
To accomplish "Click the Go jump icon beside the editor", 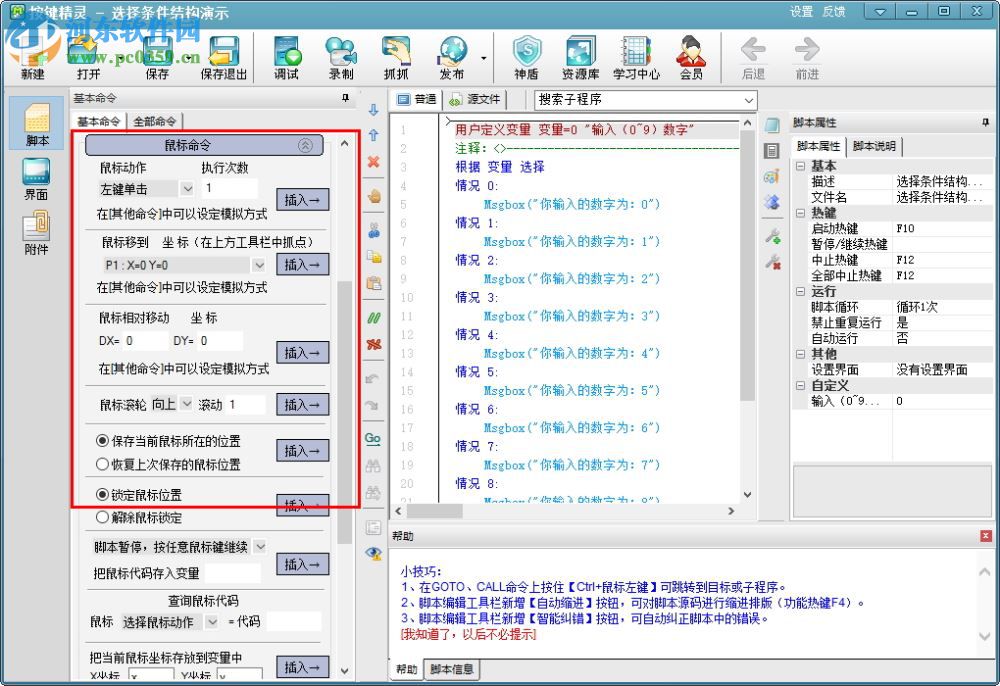I will pyautogui.click(x=372, y=438).
